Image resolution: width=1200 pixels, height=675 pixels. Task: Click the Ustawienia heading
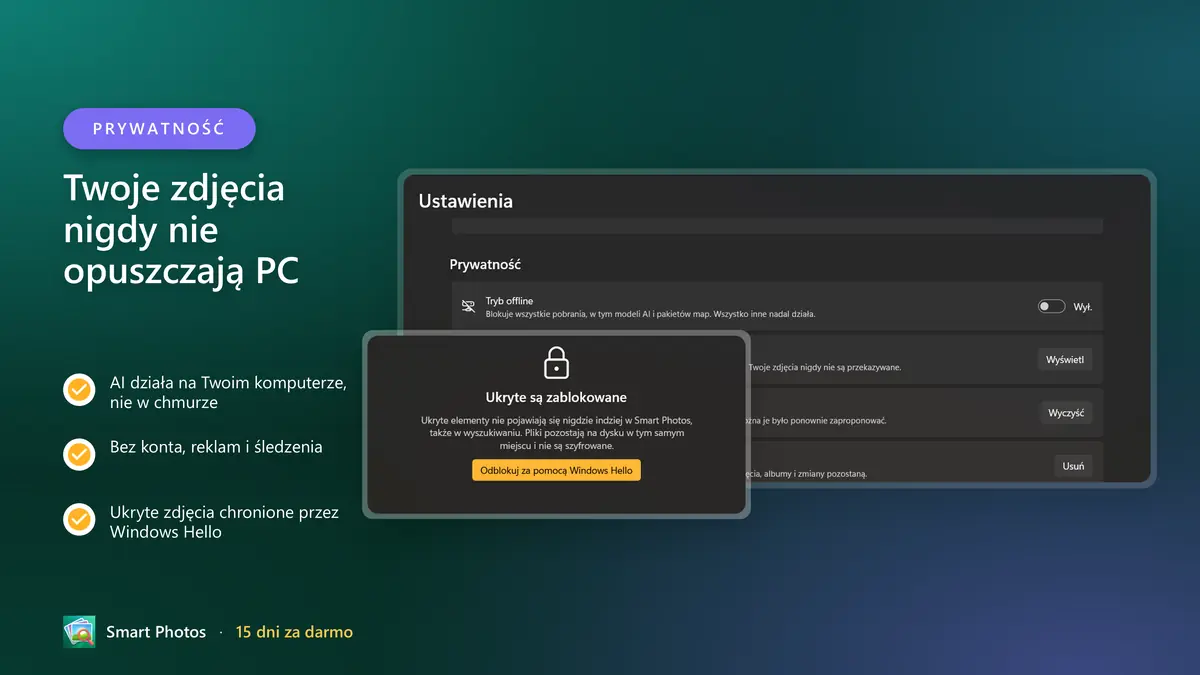click(465, 201)
